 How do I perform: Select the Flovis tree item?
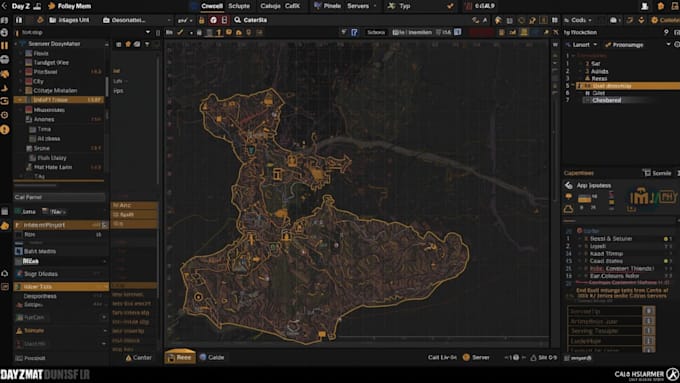[x=41, y=53]
